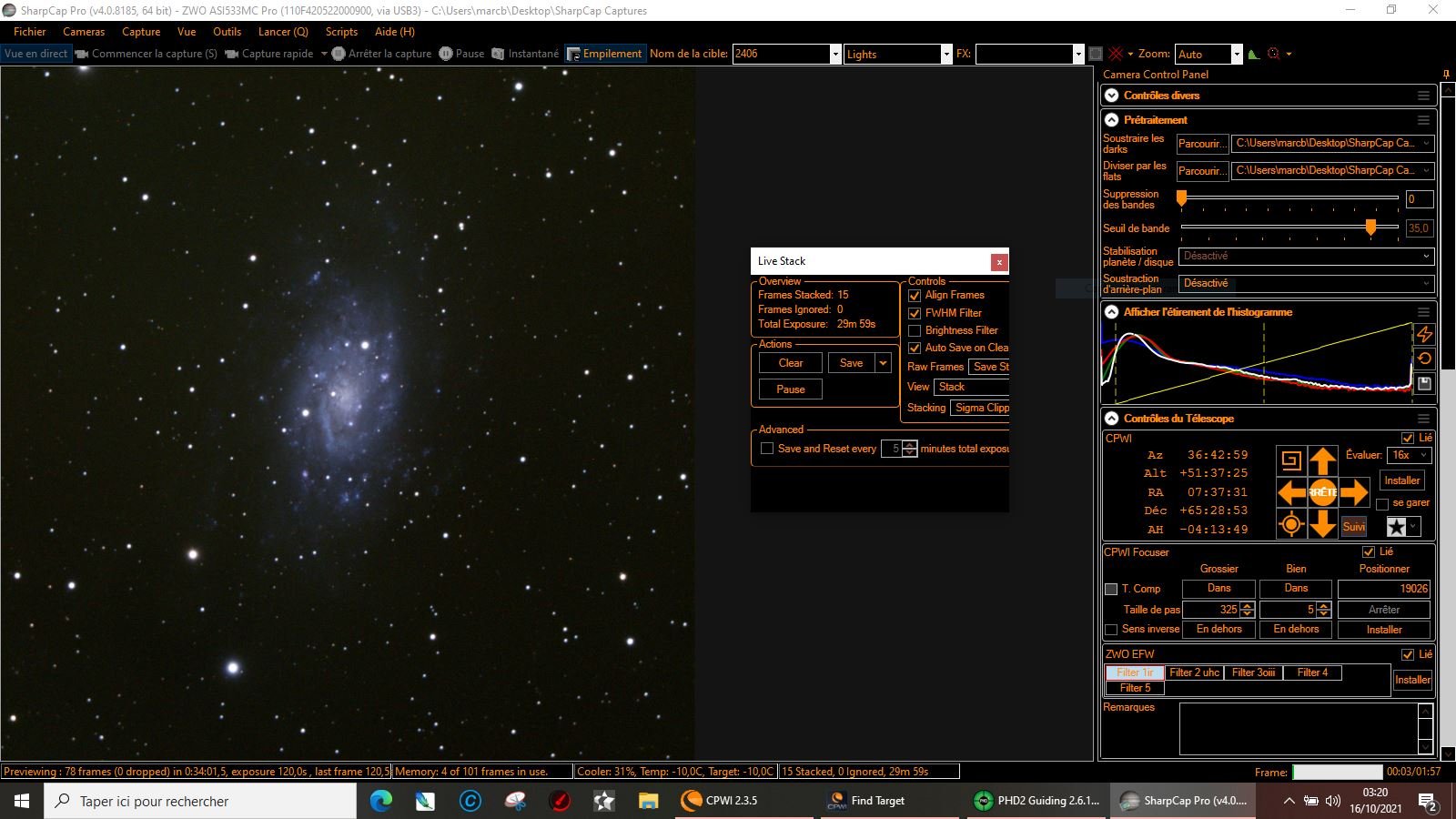Open File Explorer from the taskbar
1456x819 pixels.
(648, 801)
